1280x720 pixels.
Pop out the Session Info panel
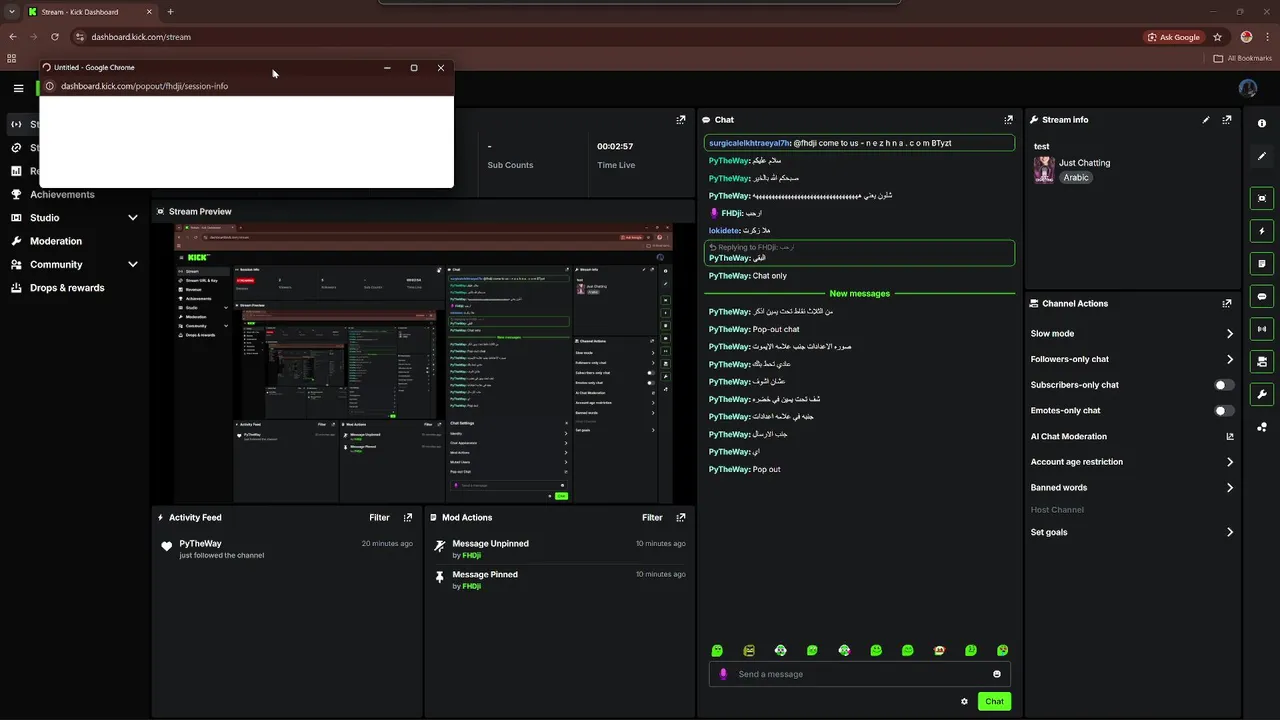pos(681,120)
